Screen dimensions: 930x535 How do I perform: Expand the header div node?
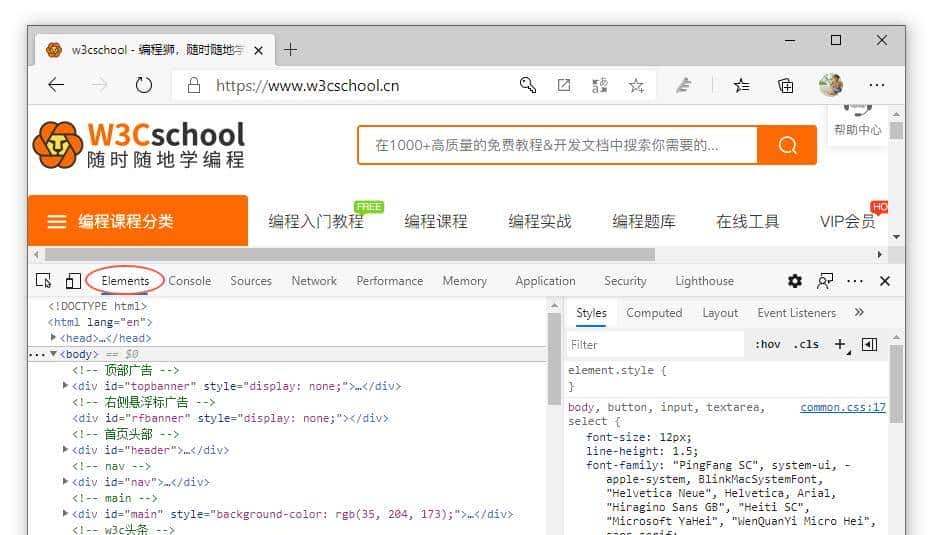[65, 450]
